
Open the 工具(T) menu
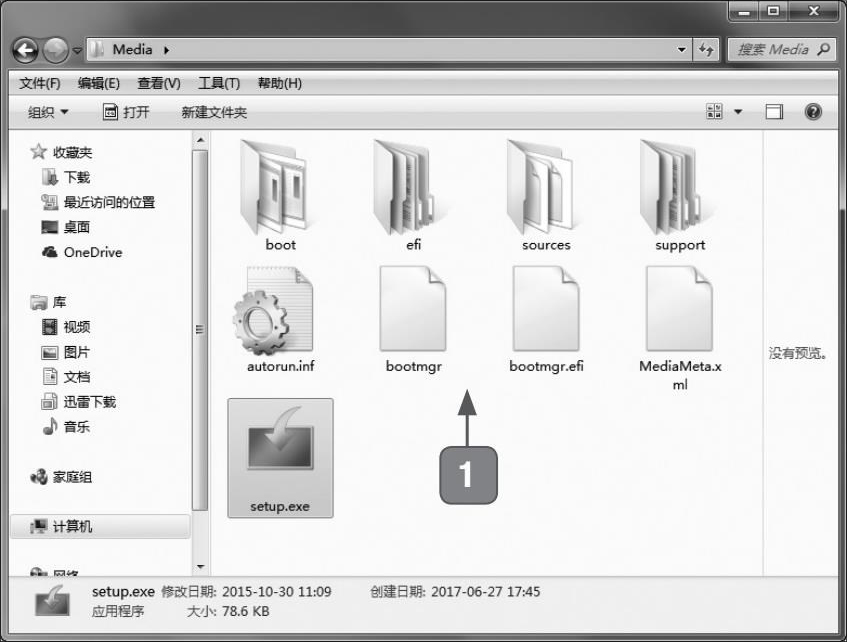(x=219, y=83)
